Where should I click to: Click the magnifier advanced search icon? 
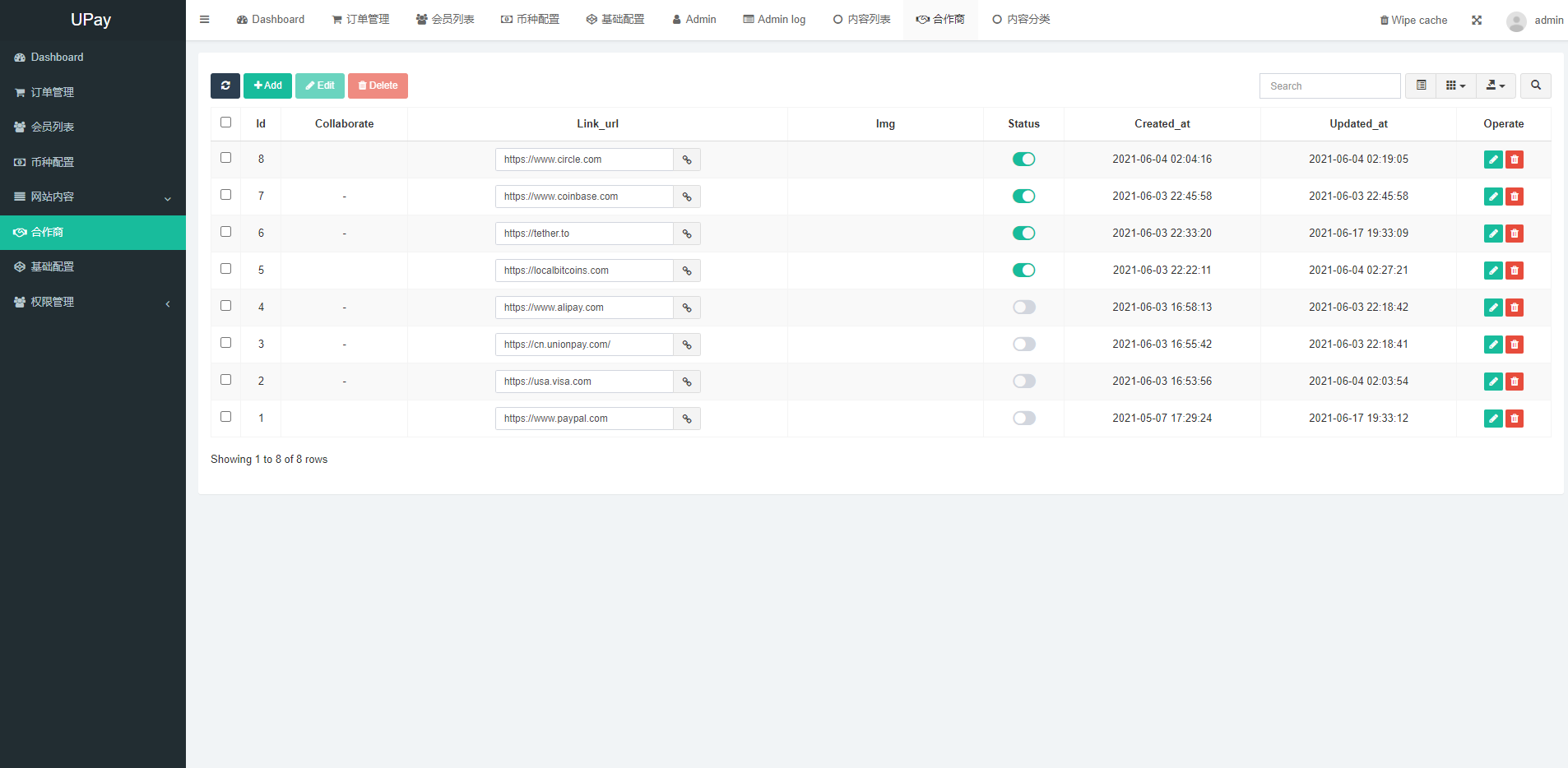click(1535, 86)
